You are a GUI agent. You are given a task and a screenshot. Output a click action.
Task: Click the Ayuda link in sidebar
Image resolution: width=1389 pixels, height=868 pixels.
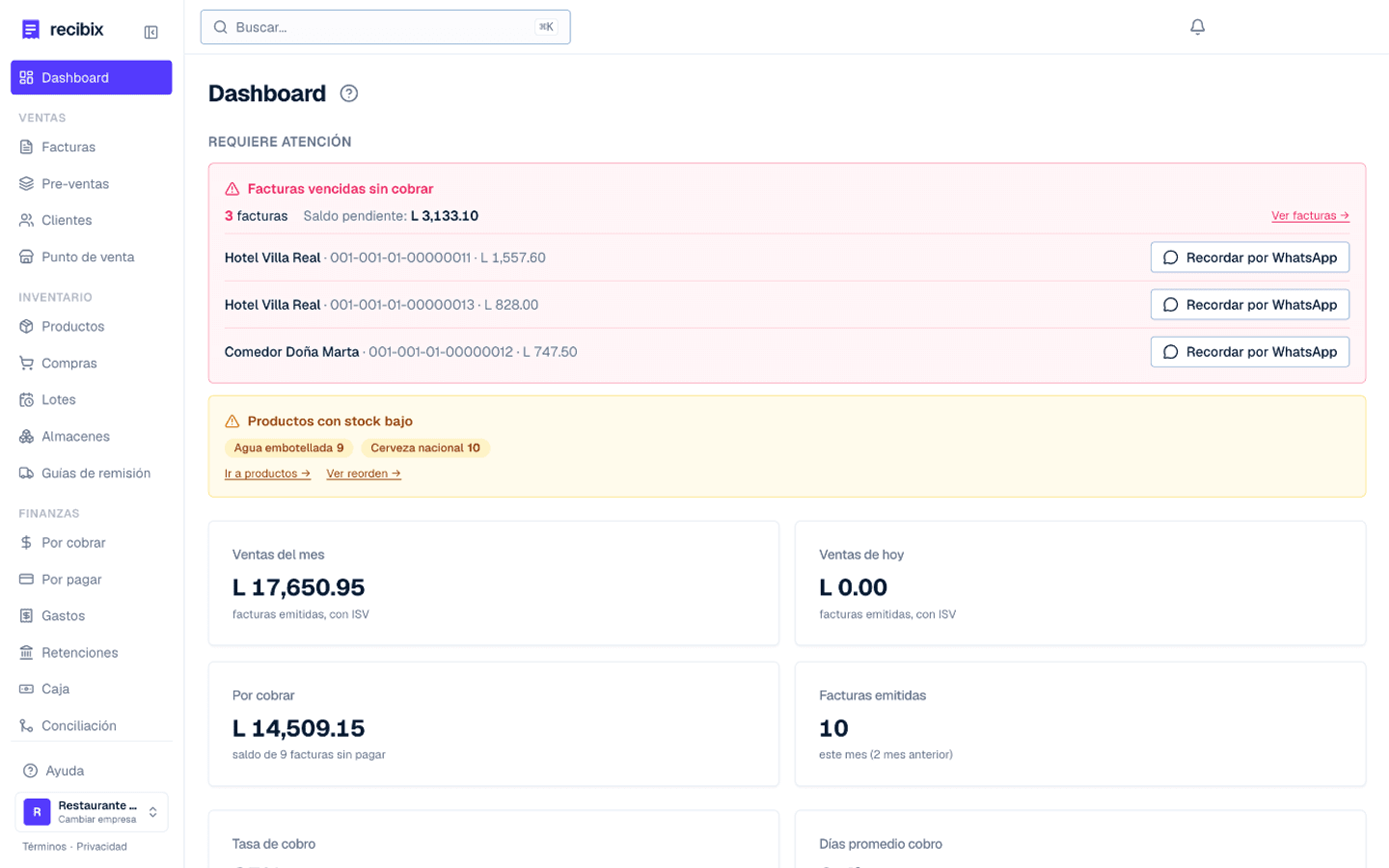coord(92,771)
